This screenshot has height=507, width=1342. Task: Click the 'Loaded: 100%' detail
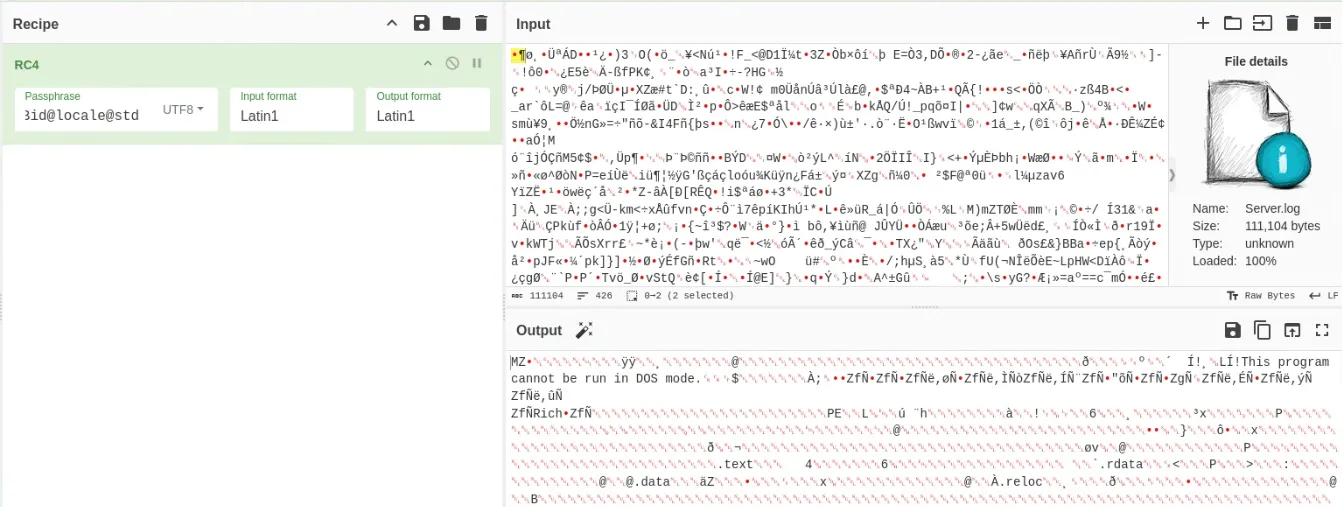[1235, 260]
